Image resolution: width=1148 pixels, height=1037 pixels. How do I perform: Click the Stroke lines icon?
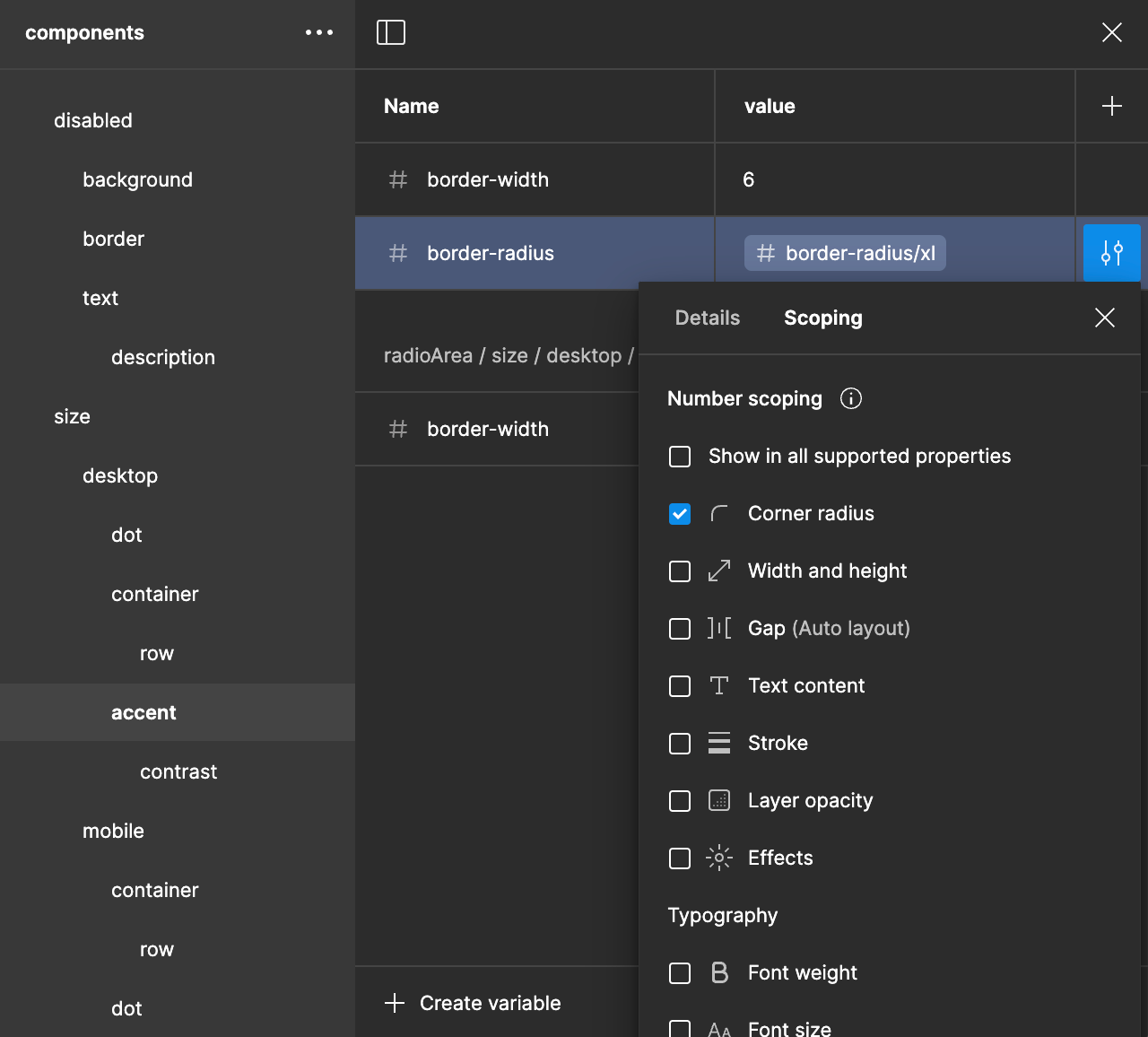pyautogui.click(x=719, y=743)
